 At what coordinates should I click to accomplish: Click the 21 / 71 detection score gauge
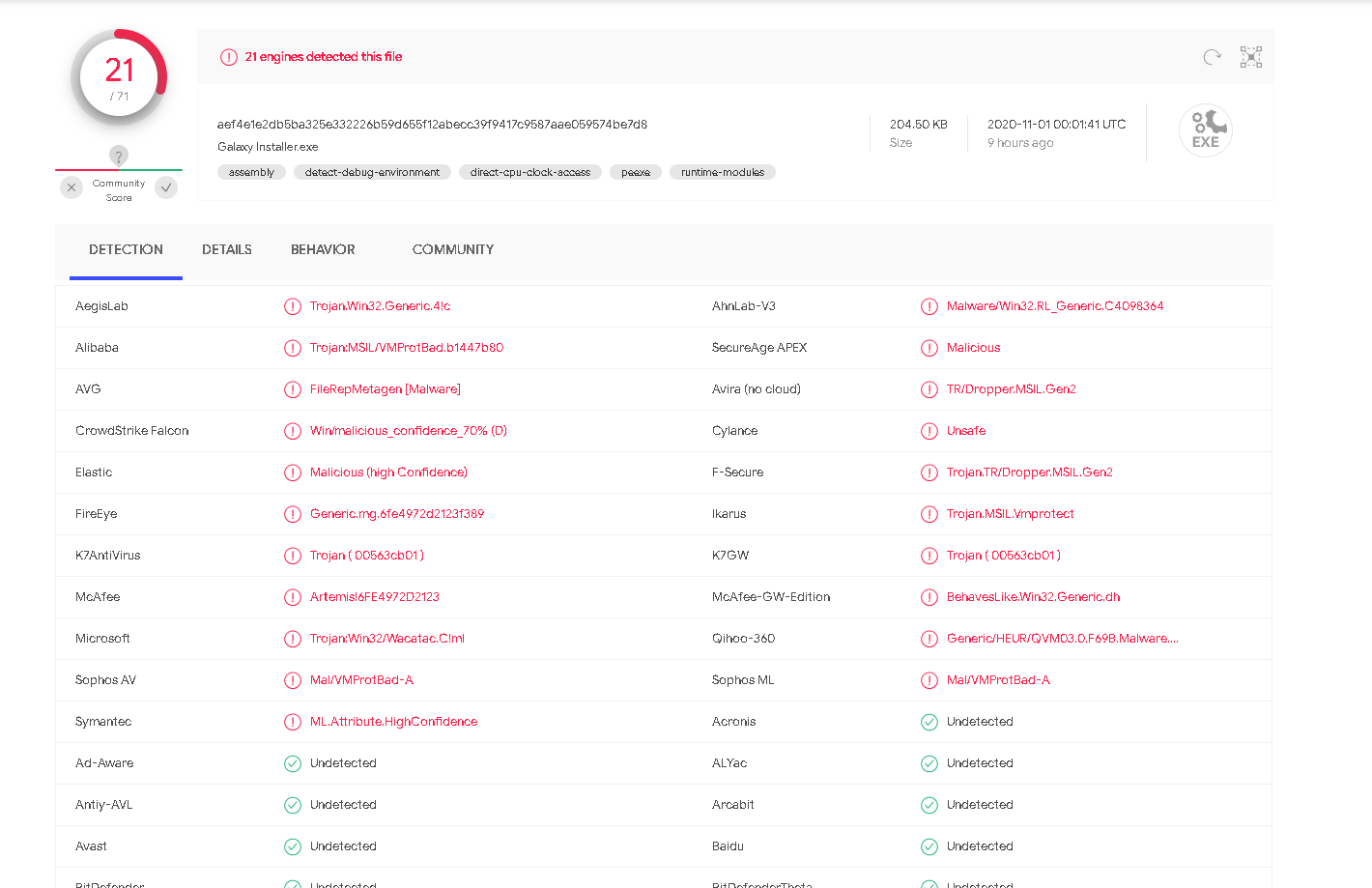119,77
